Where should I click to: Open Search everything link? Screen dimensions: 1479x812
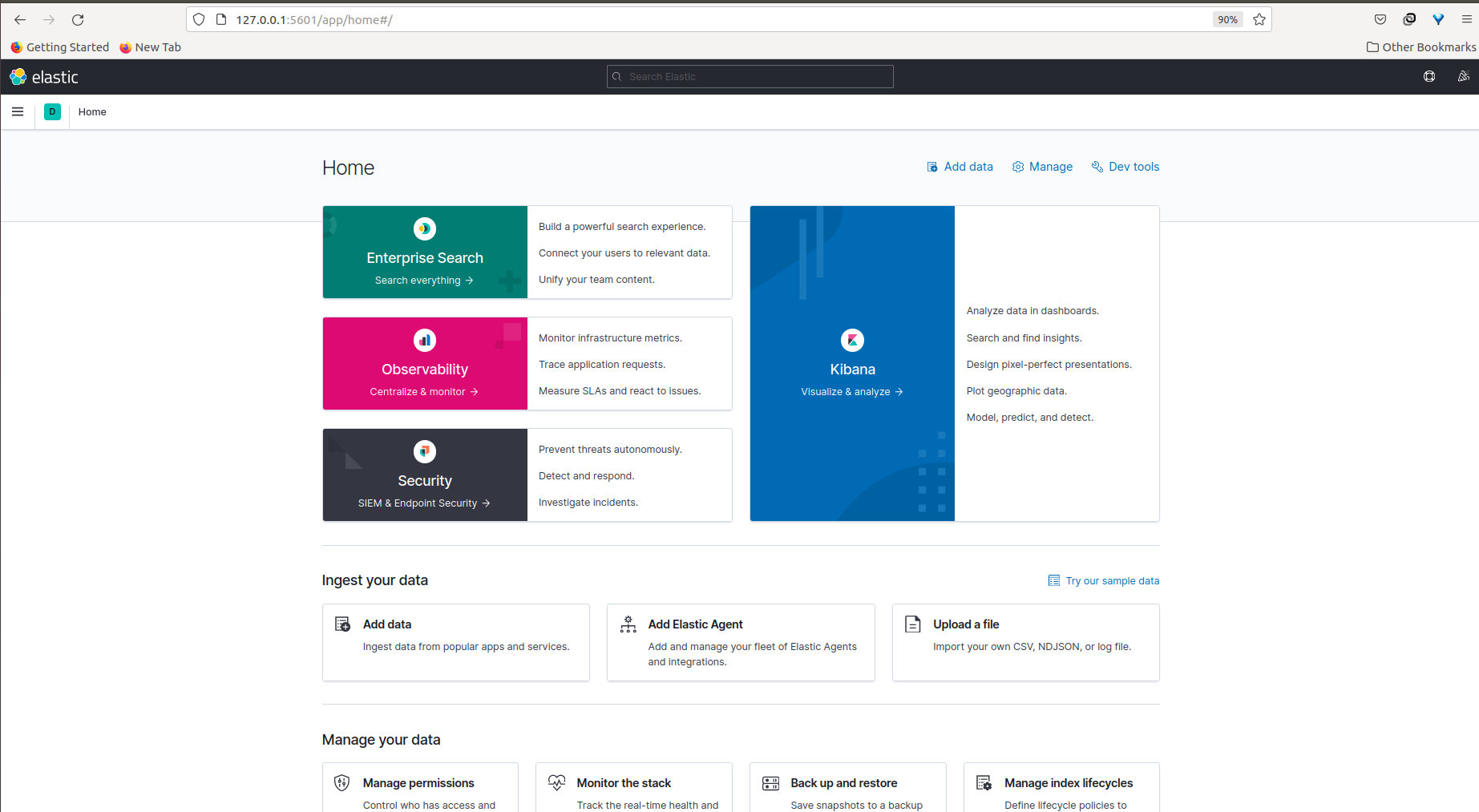(424, 281)
